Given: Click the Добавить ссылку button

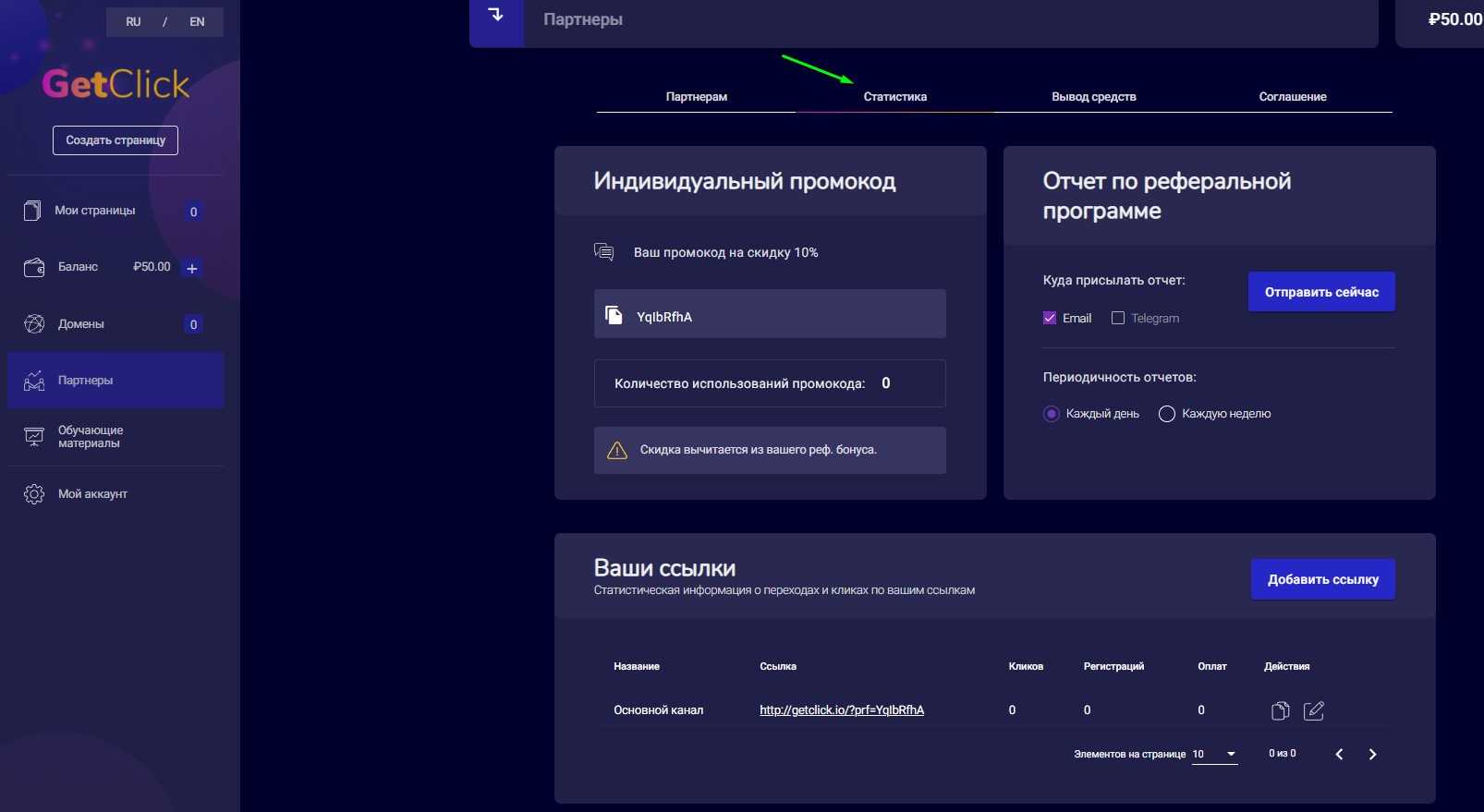Looking at the screenshot, I should pyautogui.click(x=1322, y=579).
